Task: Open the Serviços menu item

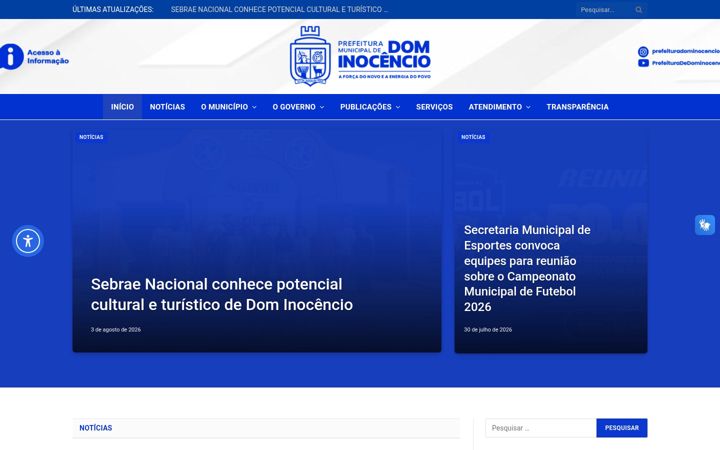Action: (x=434, y=107)
